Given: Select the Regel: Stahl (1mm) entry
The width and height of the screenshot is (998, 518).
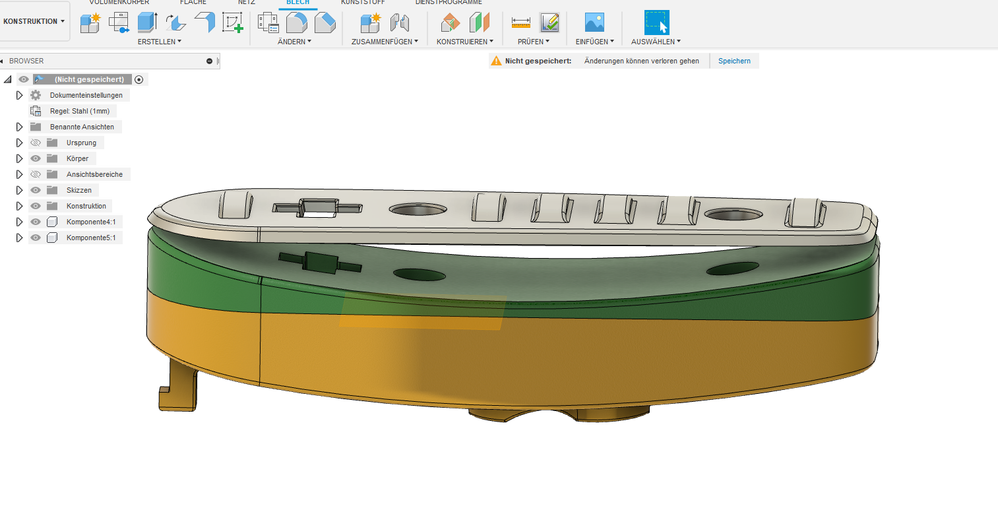Looking at the screenshot, I should [80, 111].
